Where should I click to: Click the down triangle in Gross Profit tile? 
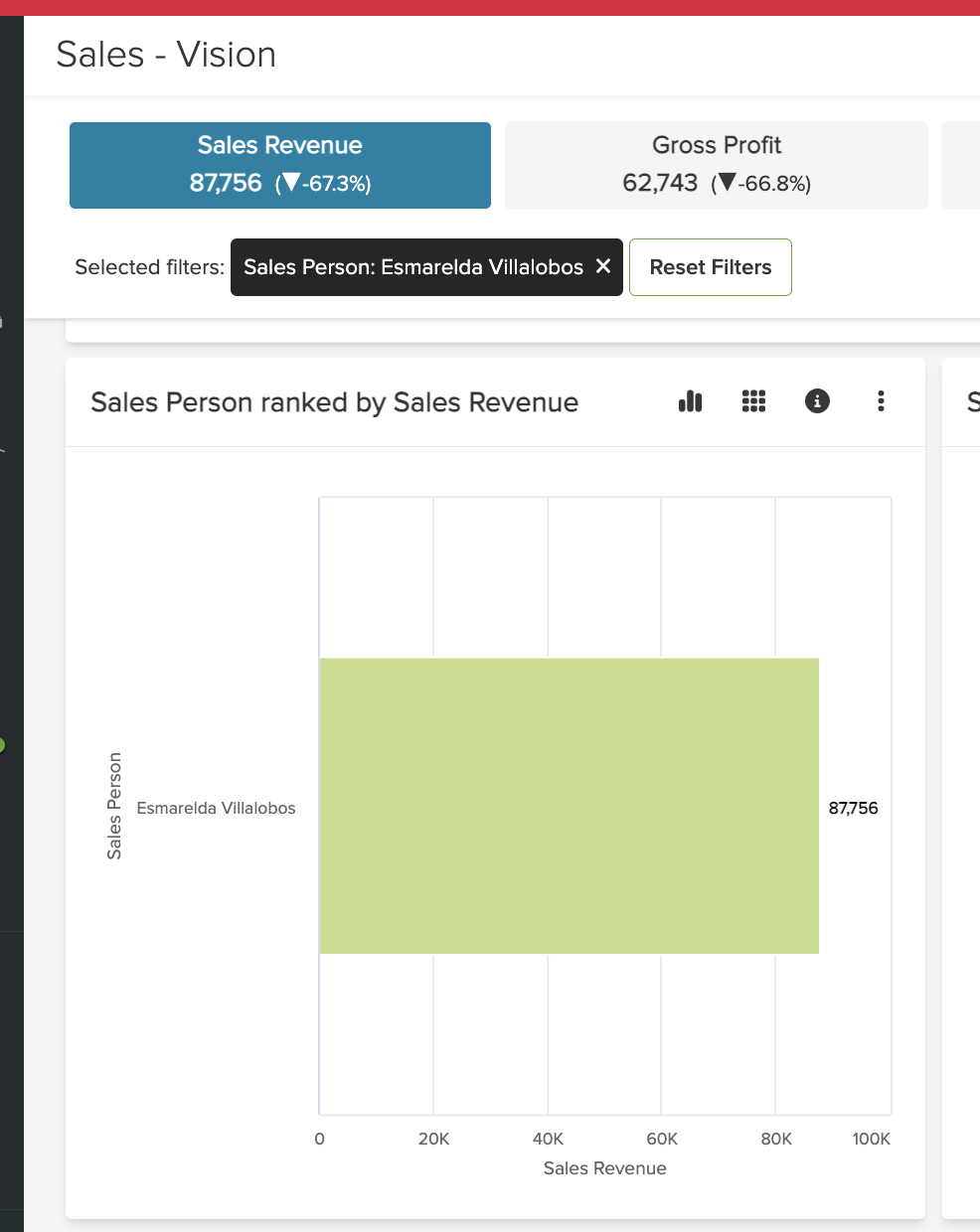tap(727, 183)
